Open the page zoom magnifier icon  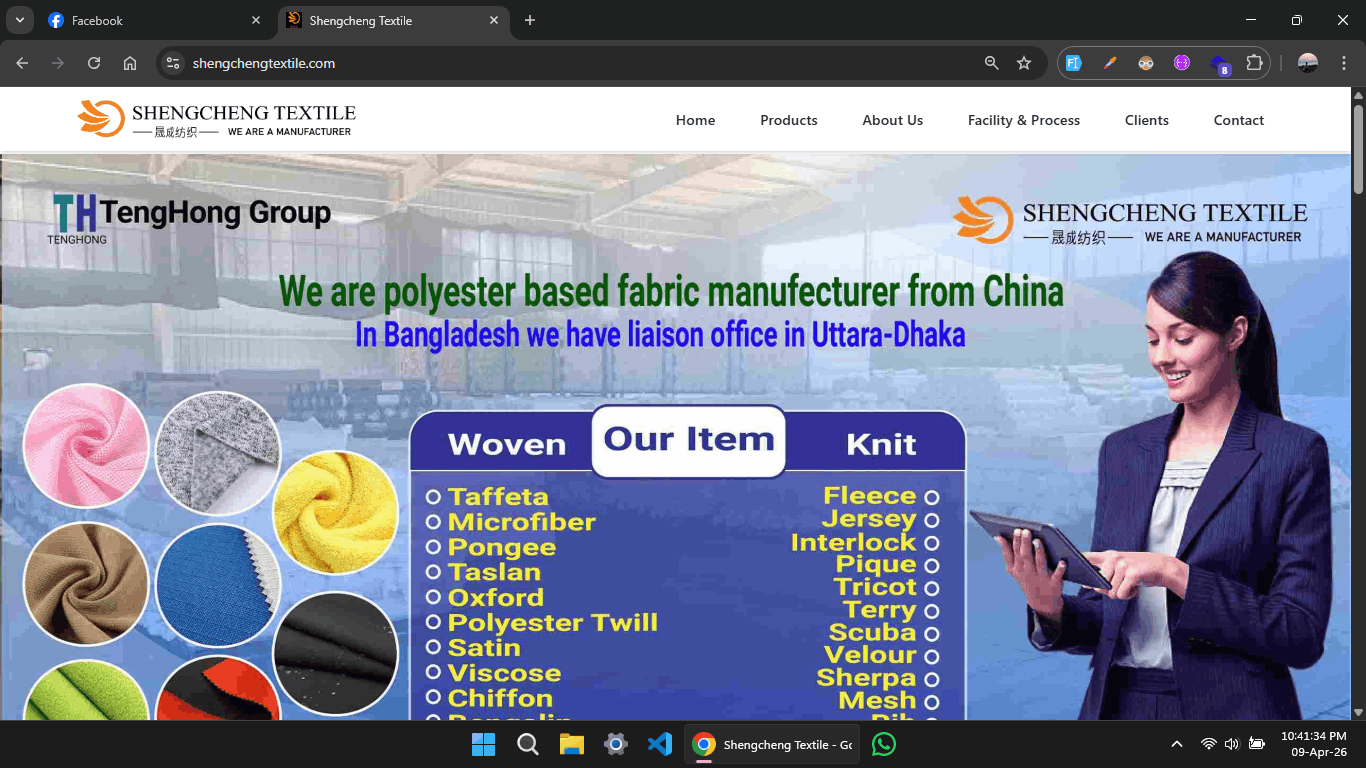(x=991, y=63)
